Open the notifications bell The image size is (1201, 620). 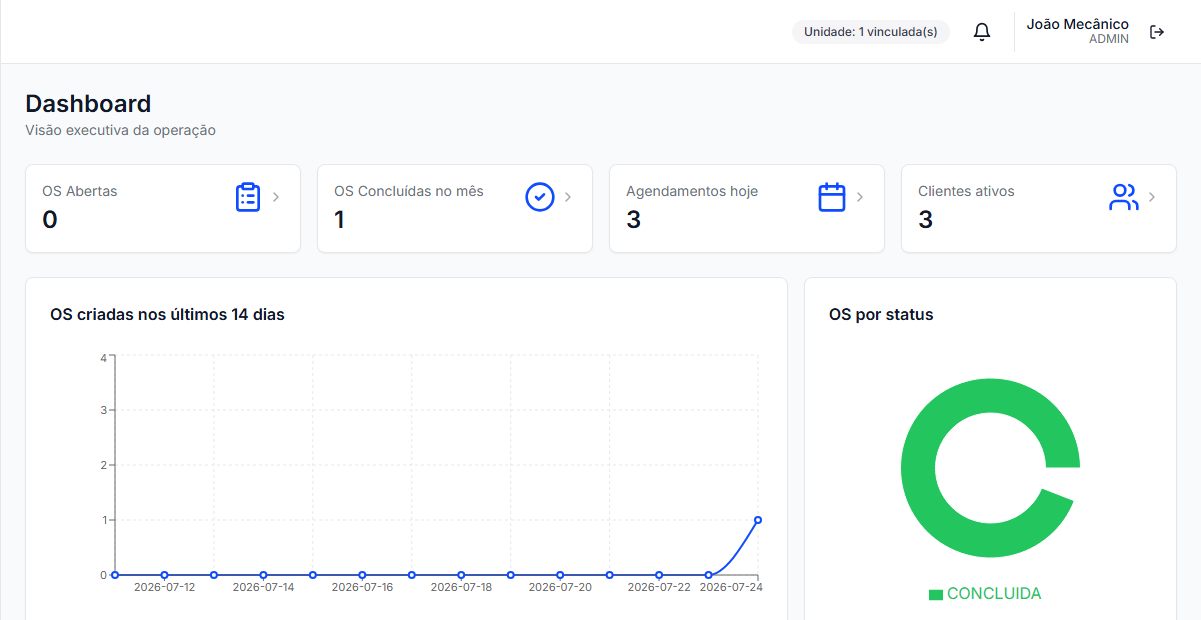982,32
